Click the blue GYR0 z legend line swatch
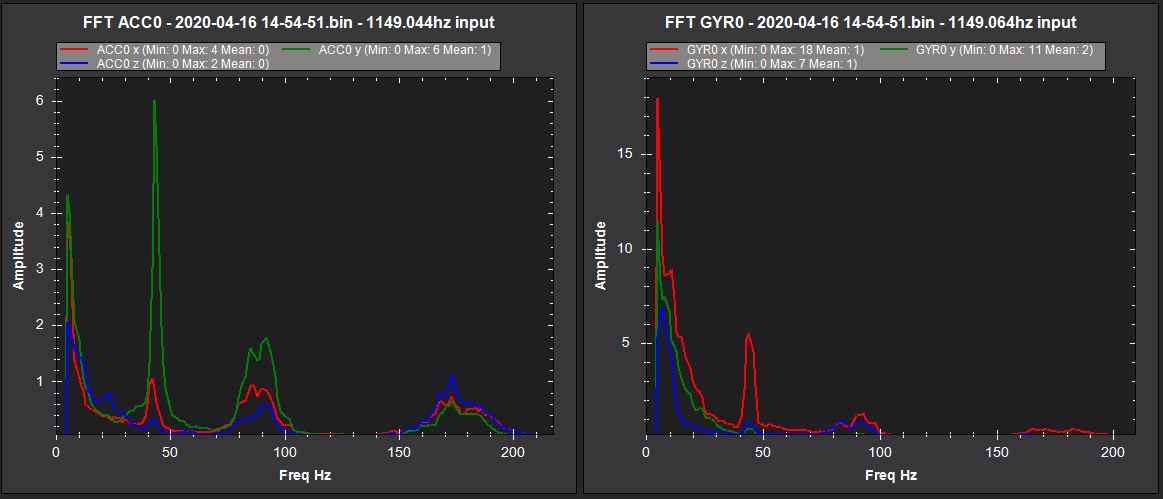Image resolution: width=1163 pixels, height=499 pixels. tap(666, 64)
